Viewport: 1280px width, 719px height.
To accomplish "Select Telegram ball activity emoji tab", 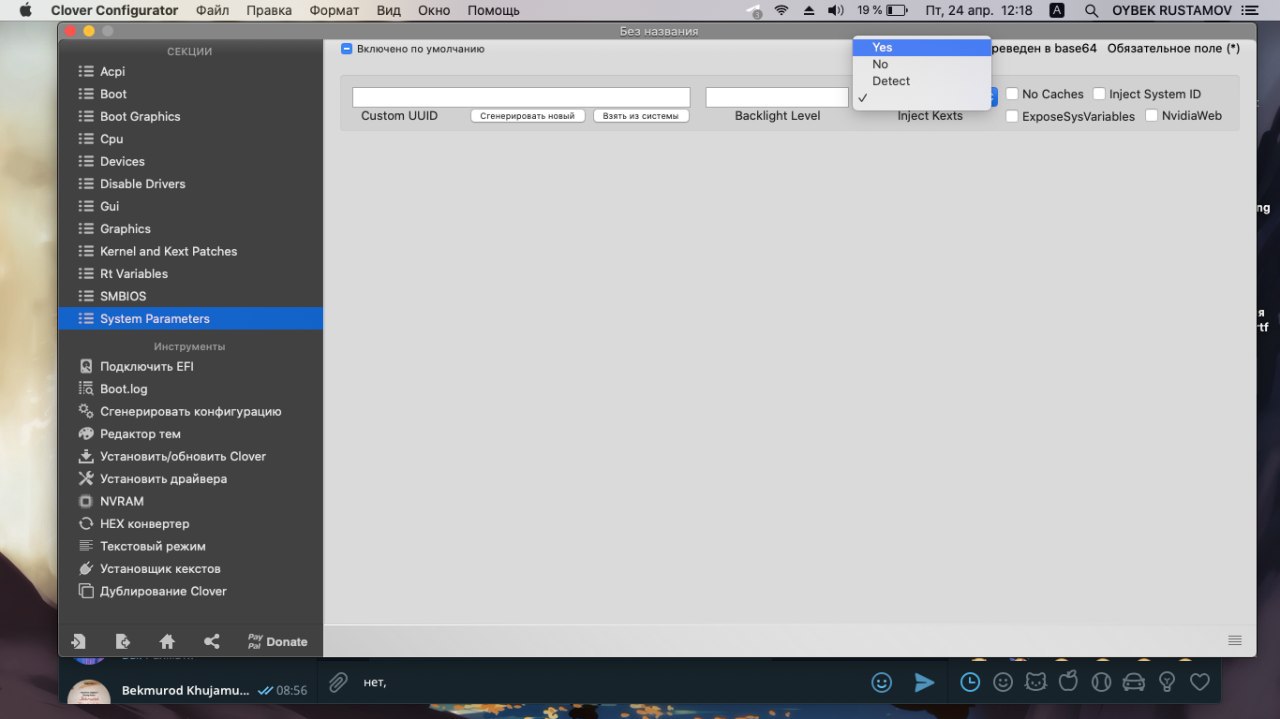I will coord(1101,682).
